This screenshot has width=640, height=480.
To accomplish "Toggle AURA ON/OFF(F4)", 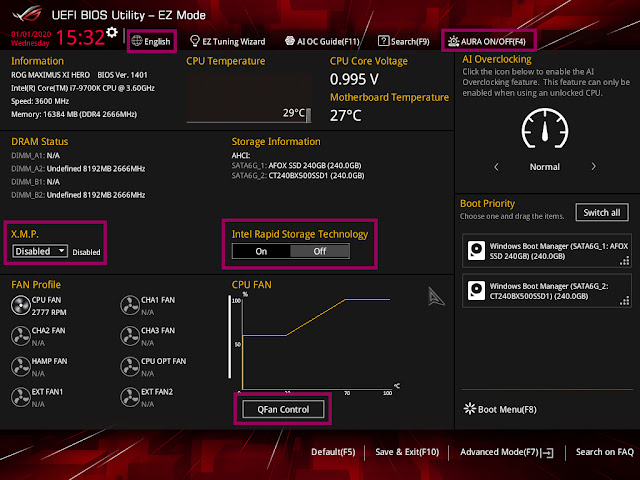I will pyautogui.click(x=489, y=41).
